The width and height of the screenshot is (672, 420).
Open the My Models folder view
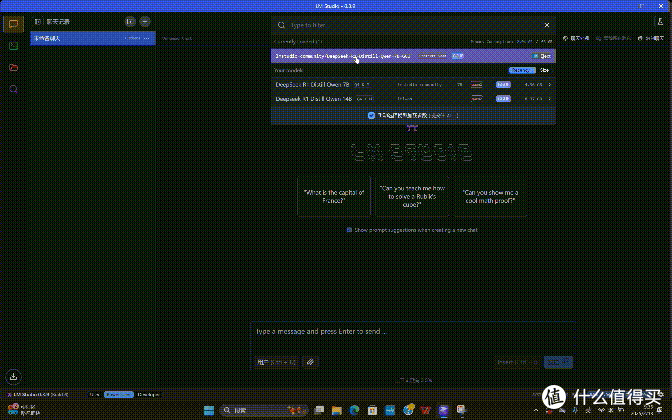click(13, 67)
